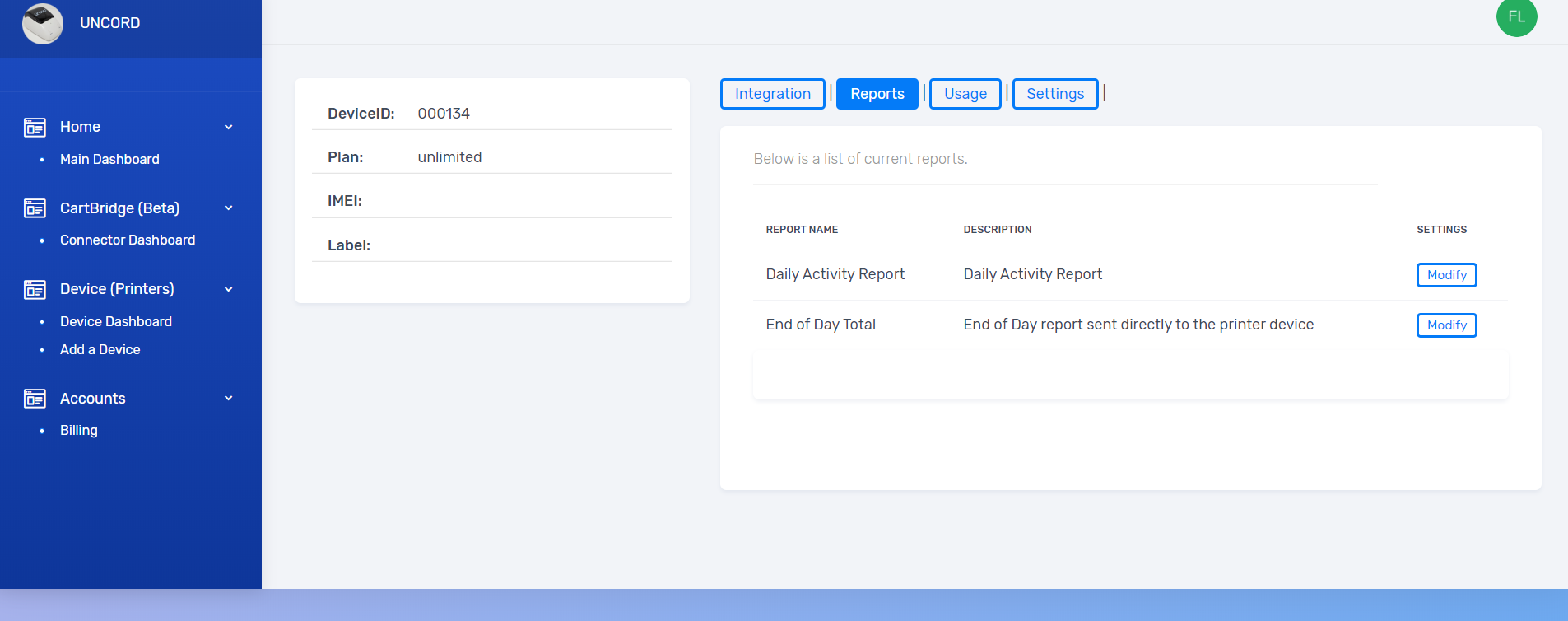Collapse the Accounts menu chevron
Image resolution: width=1568 pixels, height=621 pixels.
pyautogui.click(x=229, y=399)
